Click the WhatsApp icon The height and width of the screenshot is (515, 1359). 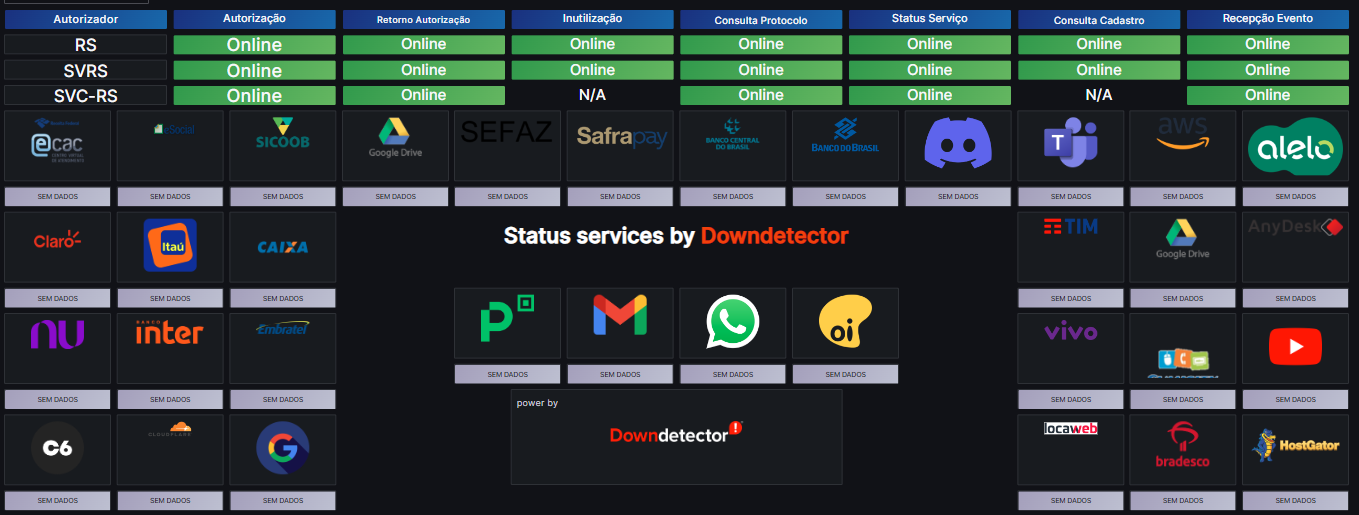point(733,323)
